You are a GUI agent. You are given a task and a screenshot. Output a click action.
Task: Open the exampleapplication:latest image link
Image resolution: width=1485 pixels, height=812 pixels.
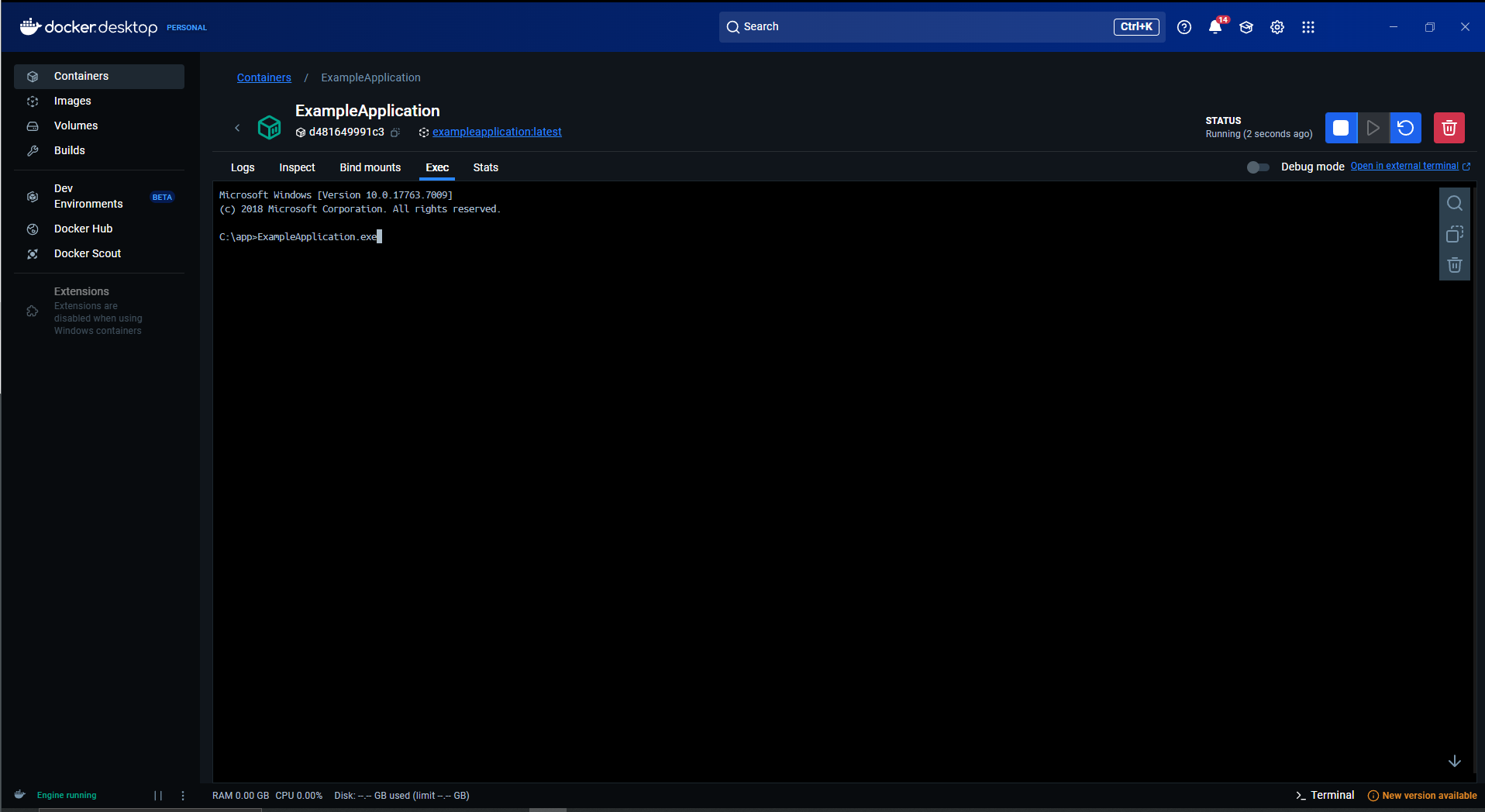[x=497, y=132]
